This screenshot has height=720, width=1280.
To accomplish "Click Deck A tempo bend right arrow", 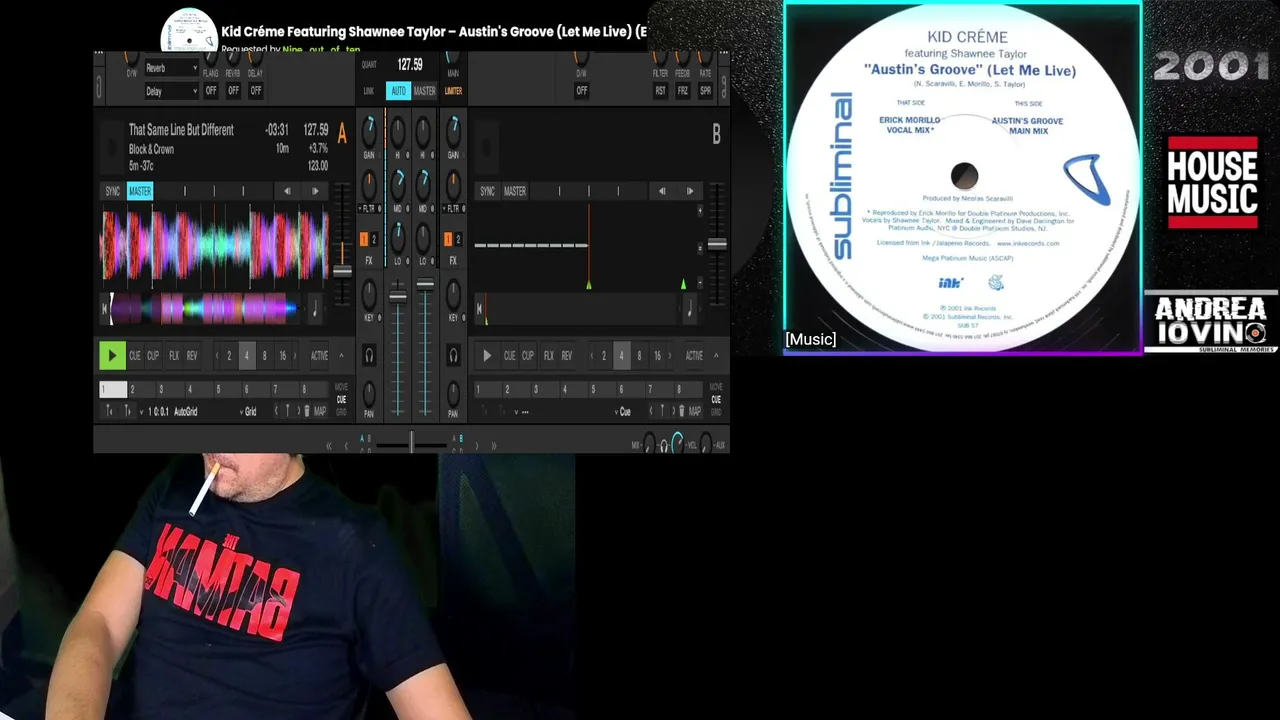I will 315,191.
